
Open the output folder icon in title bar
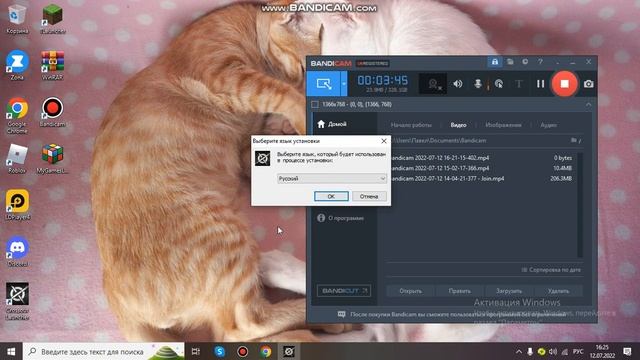510,62
